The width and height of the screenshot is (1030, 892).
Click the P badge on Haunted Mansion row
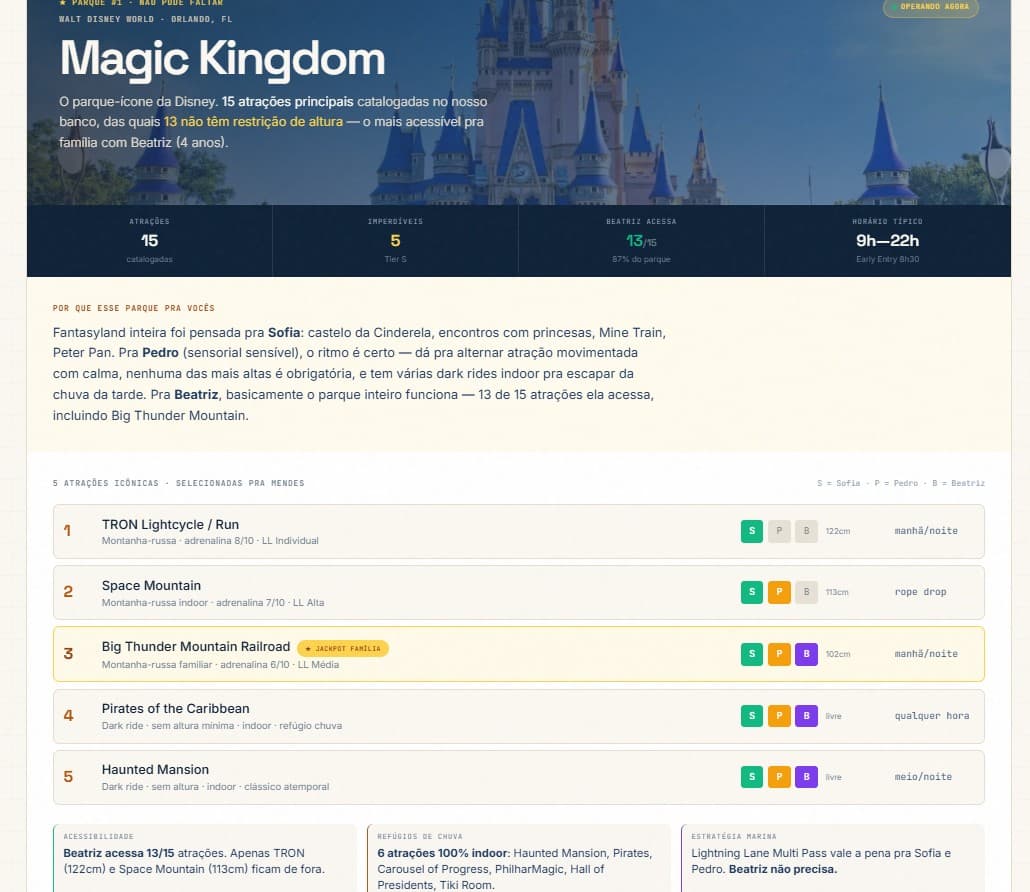click(x=779, y=776)
